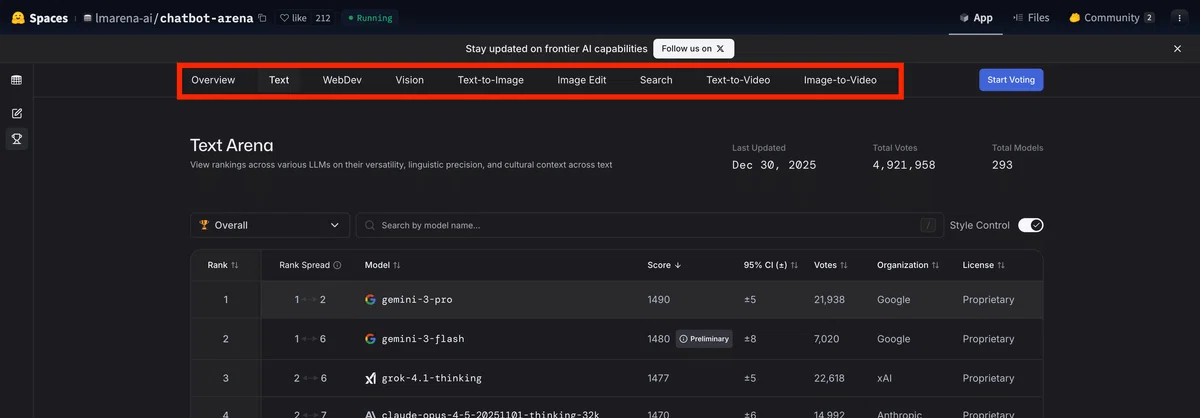Click the Google icon beside gemini-3-flash
The width and height of the screenshot is (1200, 418).
370,339
